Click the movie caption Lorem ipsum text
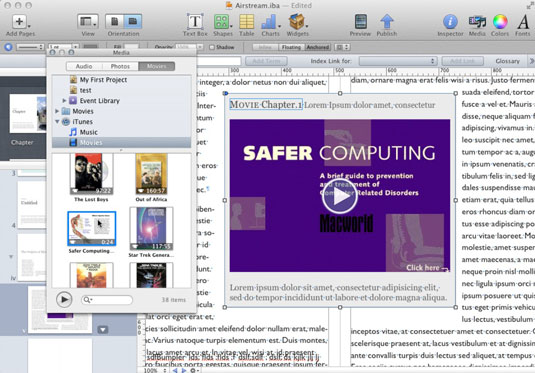This screenshot has height=373, width=535. [x=338, y=292]
